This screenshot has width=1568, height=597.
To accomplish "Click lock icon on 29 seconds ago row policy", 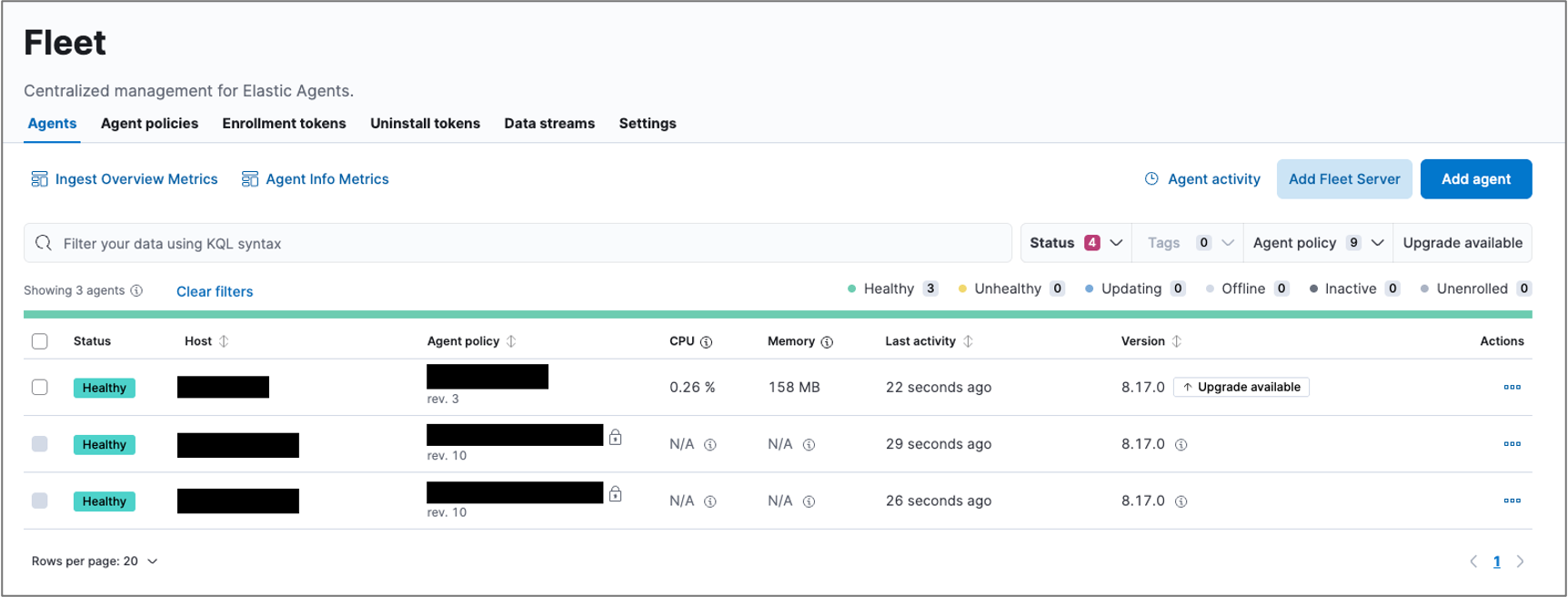I will [616, 437].
